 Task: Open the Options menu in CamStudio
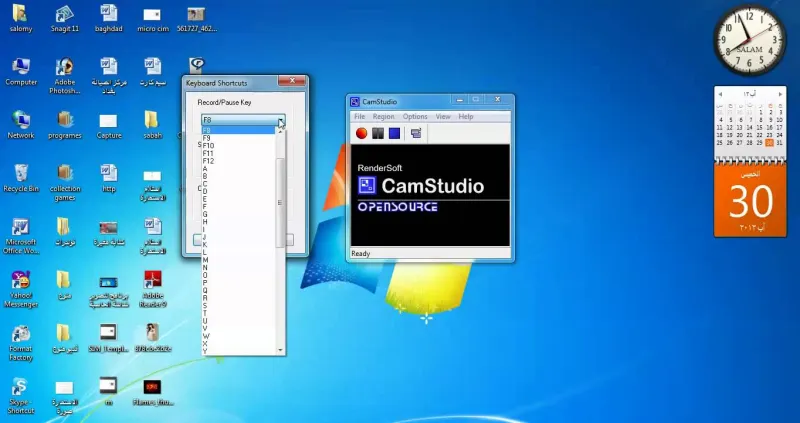coord(414,117)
